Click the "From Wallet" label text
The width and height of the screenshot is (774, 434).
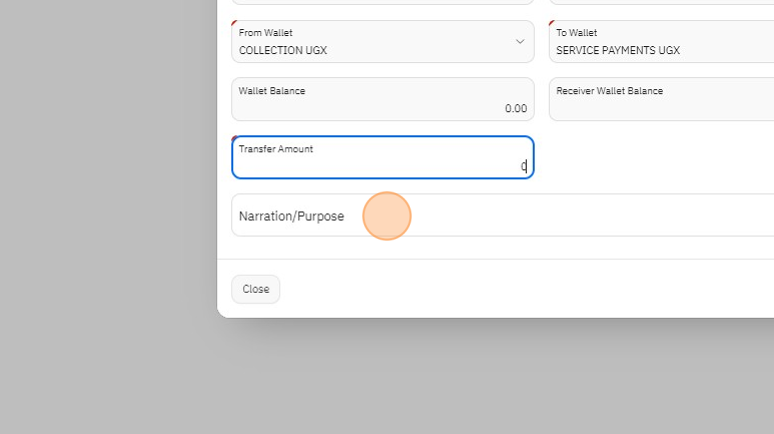[266, 33]
